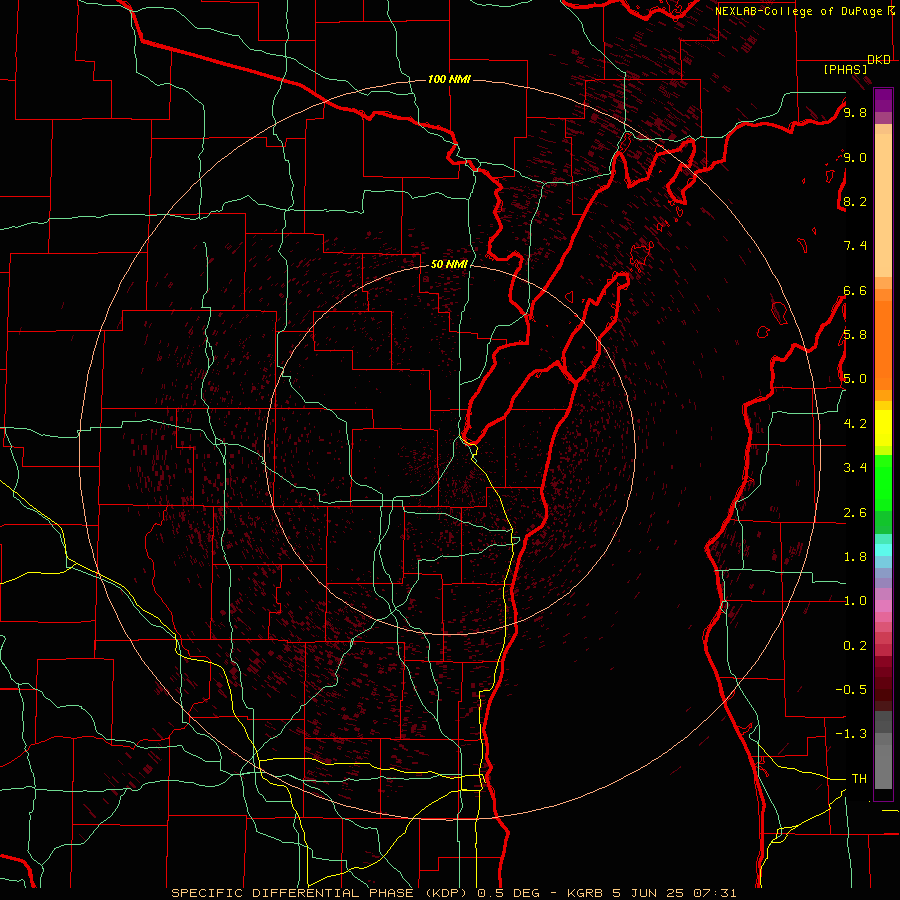Select the 8.2 value on the color scale
The height and width of the screenshot is (900, 900).
[855, 201]
